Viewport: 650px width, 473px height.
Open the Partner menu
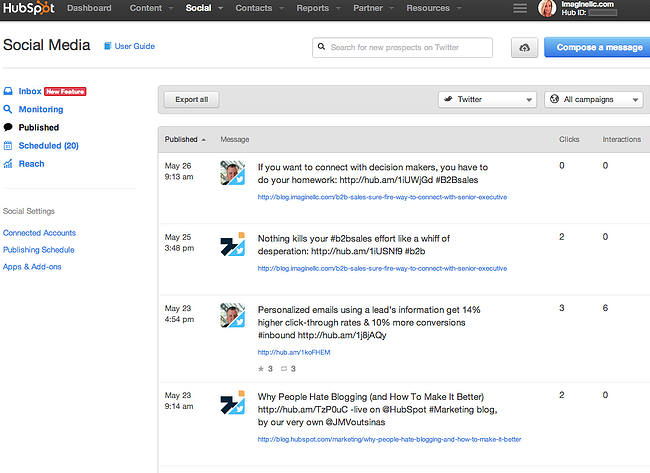368,8
